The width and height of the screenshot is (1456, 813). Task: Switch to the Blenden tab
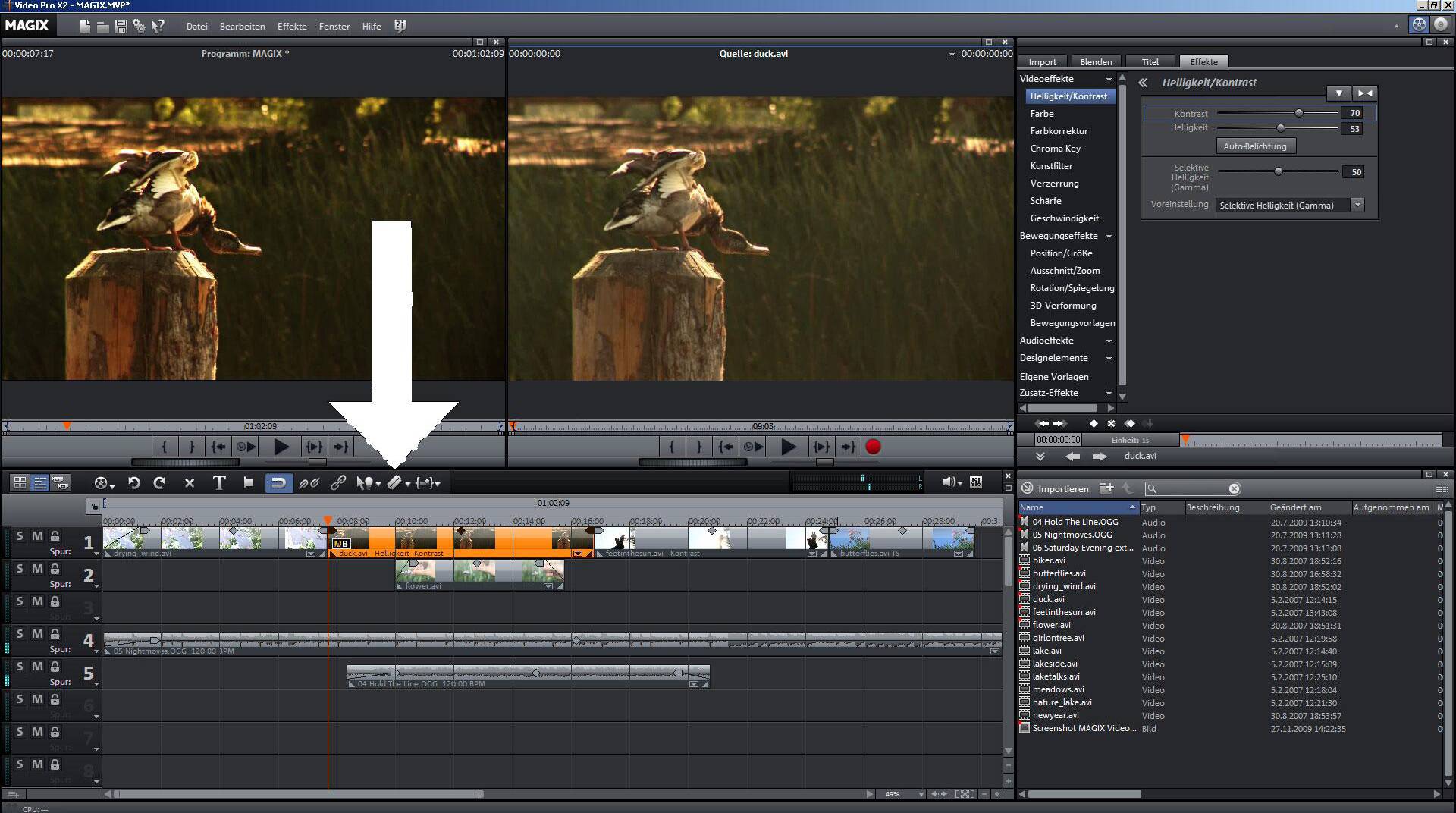[x=1096, y=62]
